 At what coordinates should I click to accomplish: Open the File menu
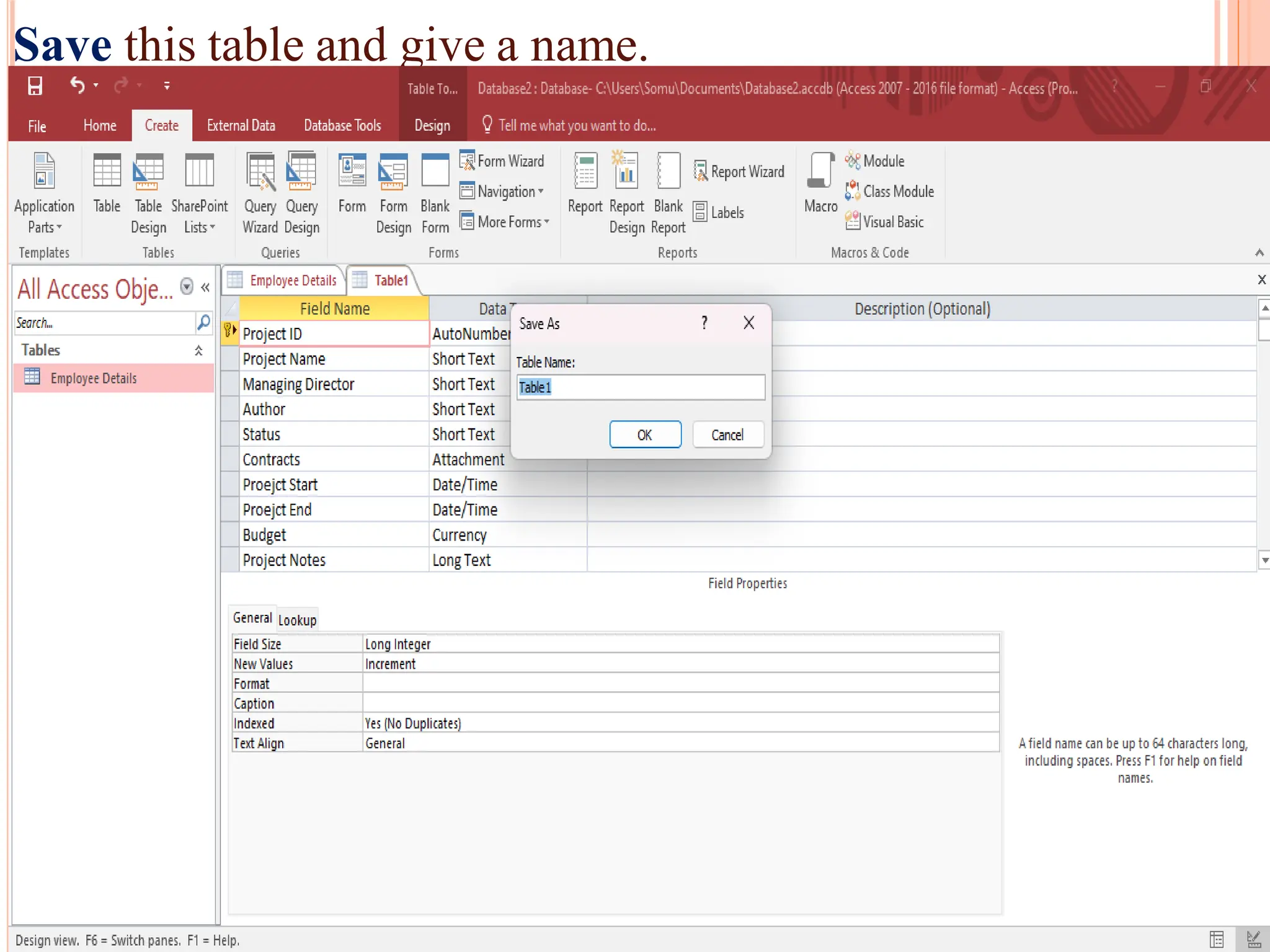[x=37, y=126]
